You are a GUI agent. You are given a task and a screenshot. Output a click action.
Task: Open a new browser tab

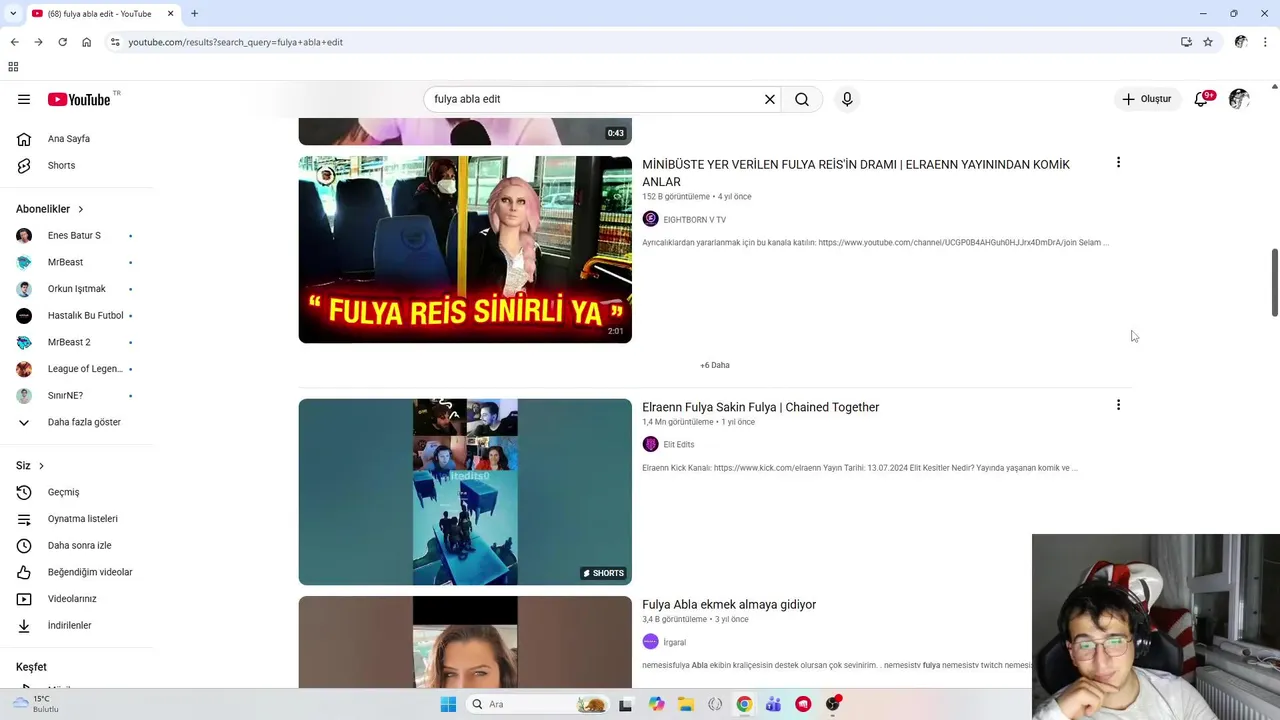pyautogui.click(x=194, y=14)
